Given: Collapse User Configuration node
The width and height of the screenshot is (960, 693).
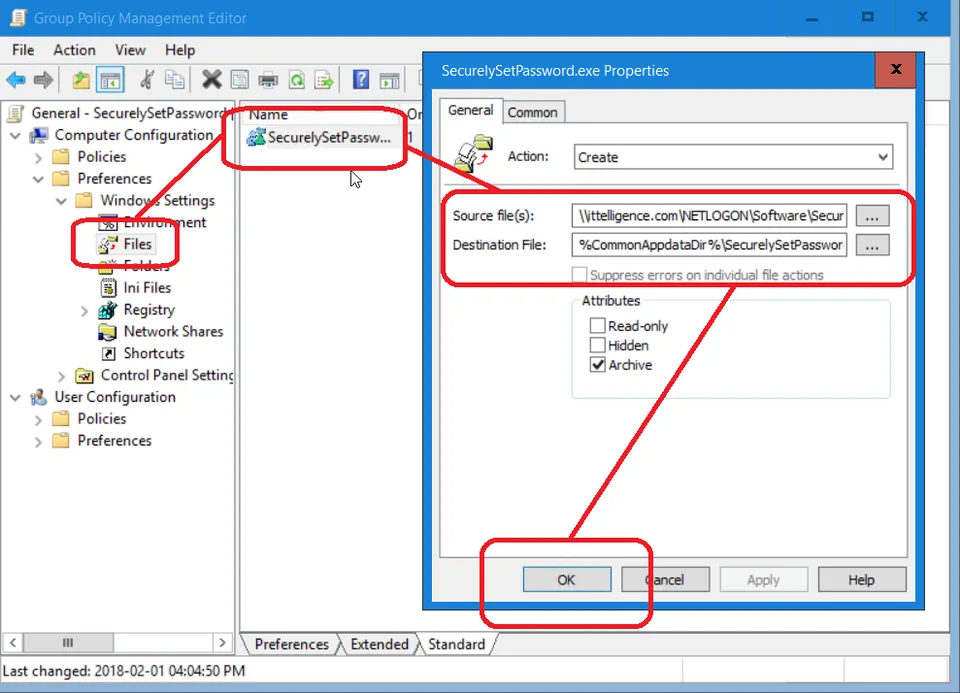Looking at the screenshot, I should [x=15, y=397].
